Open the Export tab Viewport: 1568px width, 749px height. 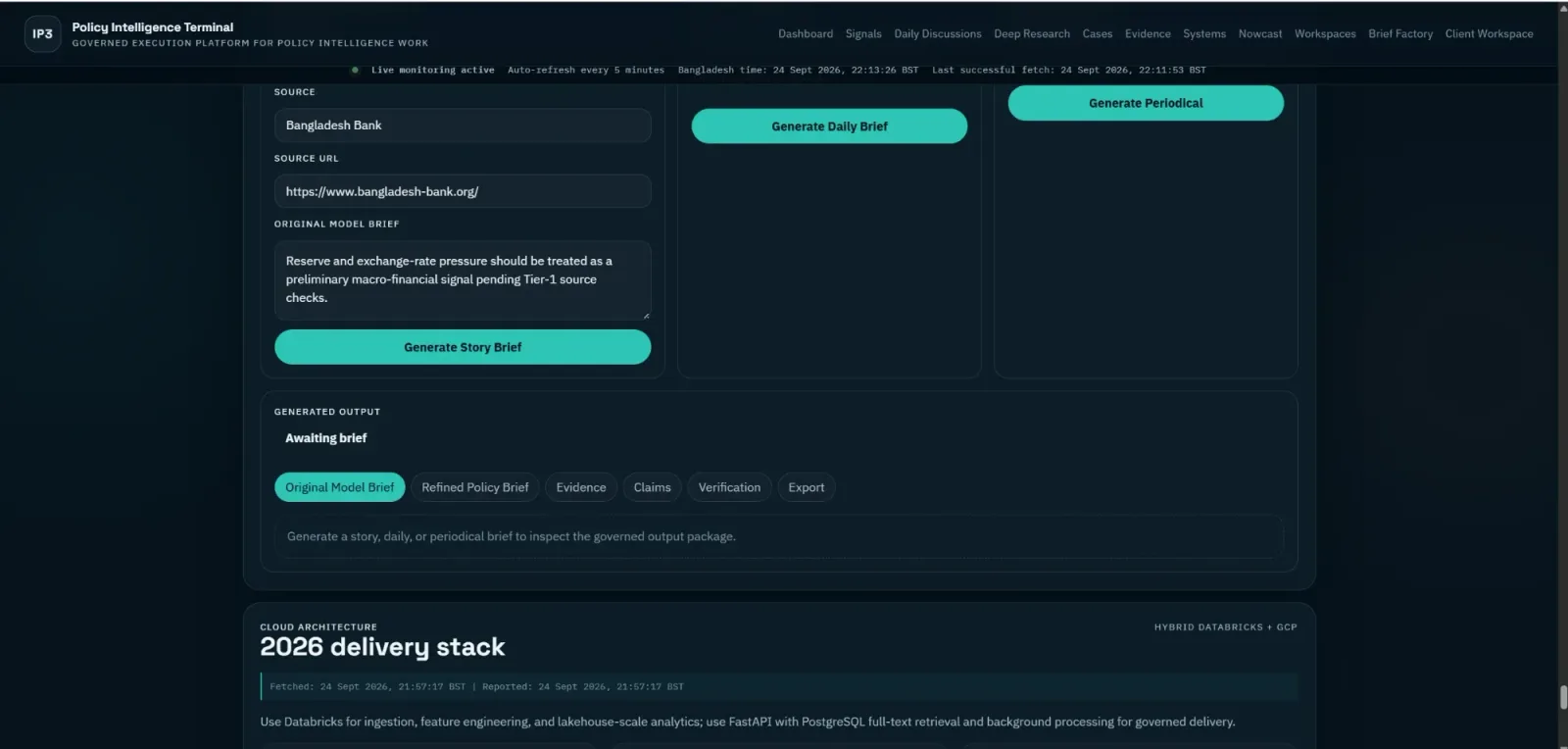[x=807, y=487]
